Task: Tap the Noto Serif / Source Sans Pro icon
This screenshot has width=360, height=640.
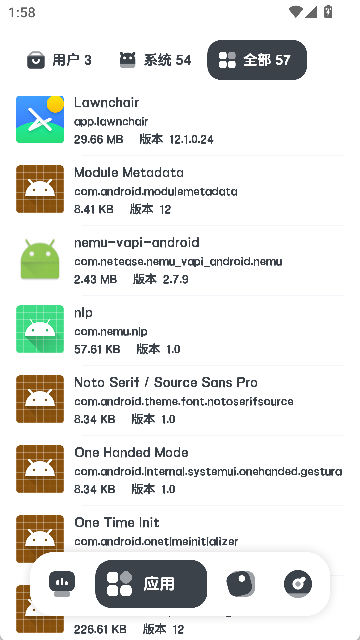Action: click(40, 399)
